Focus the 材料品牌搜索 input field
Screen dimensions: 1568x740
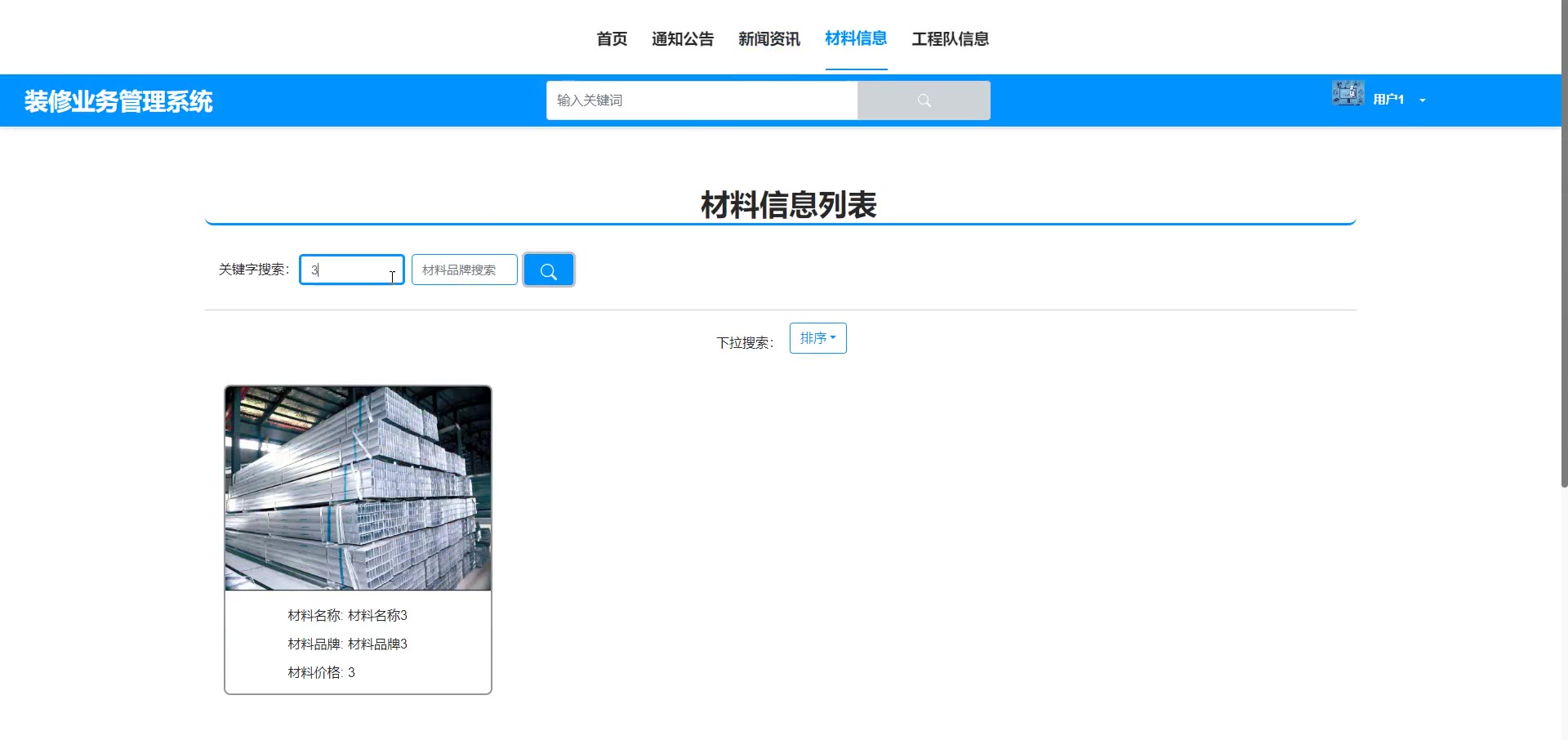coord(465,270)
